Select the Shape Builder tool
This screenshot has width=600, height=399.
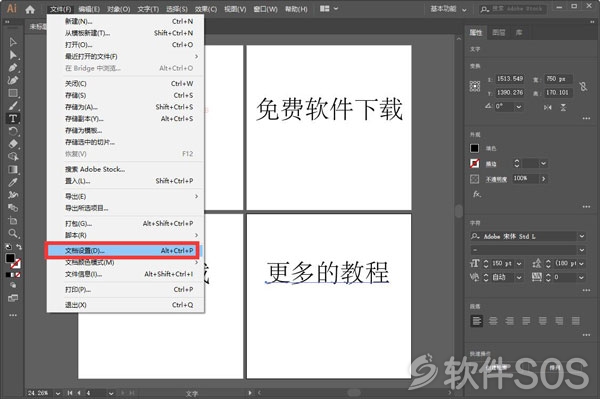(x=13, y=156)
